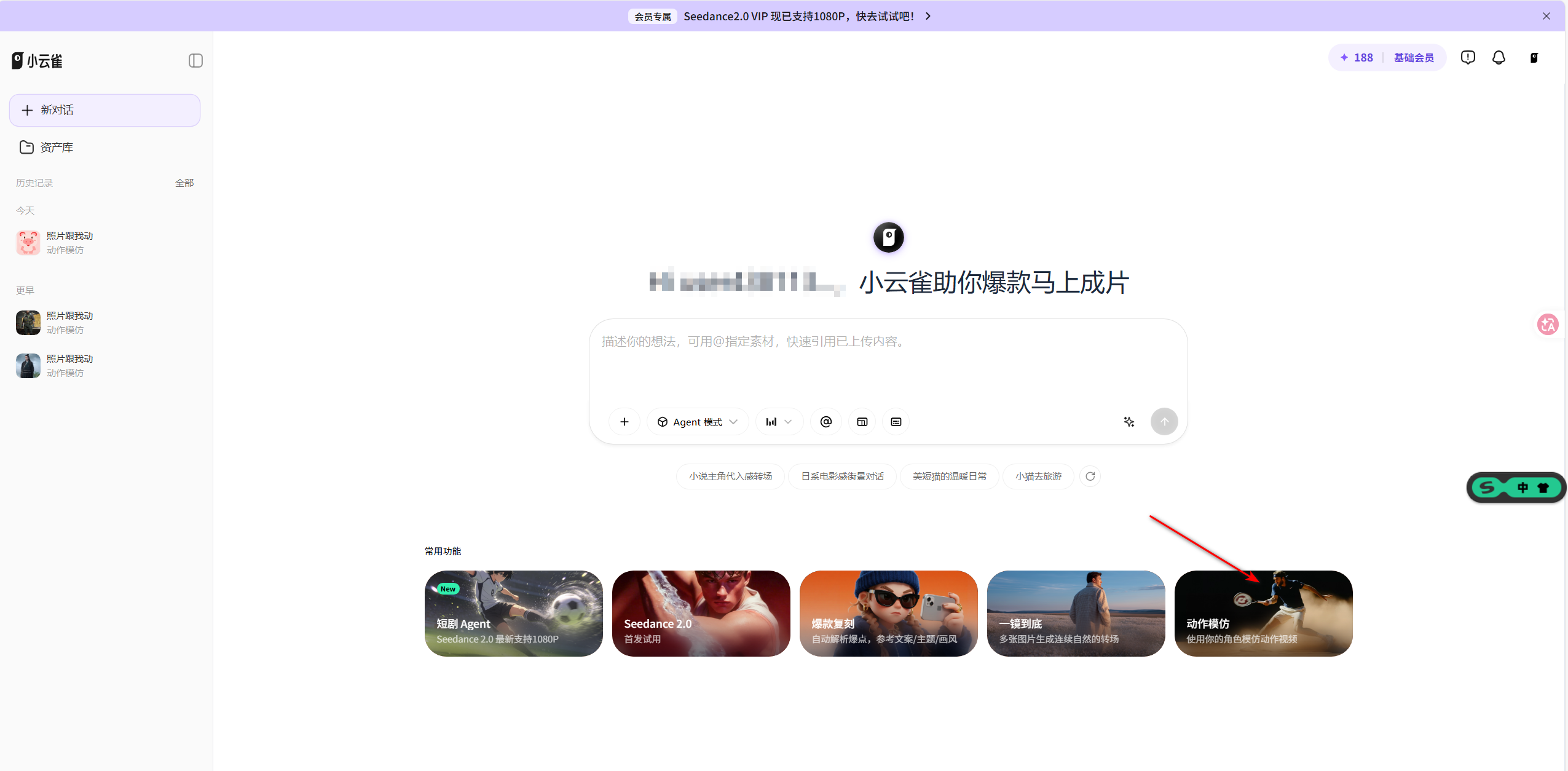Viewport: 1568px width, 771px height.
Task: Open the notification bell
Action: click(x=1499, y=58)
